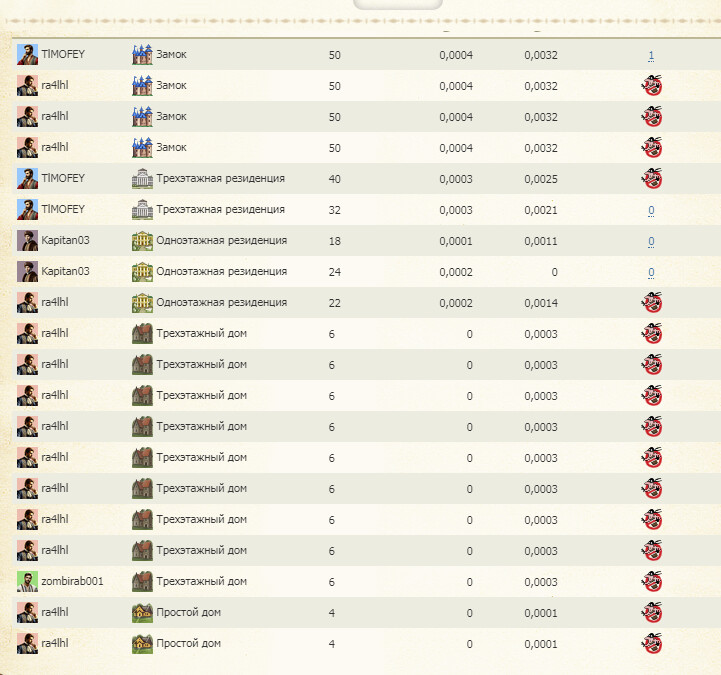Open the "0" link in Kapitan03's row with 24
This screenshot has width=721, height=675.
651,272
